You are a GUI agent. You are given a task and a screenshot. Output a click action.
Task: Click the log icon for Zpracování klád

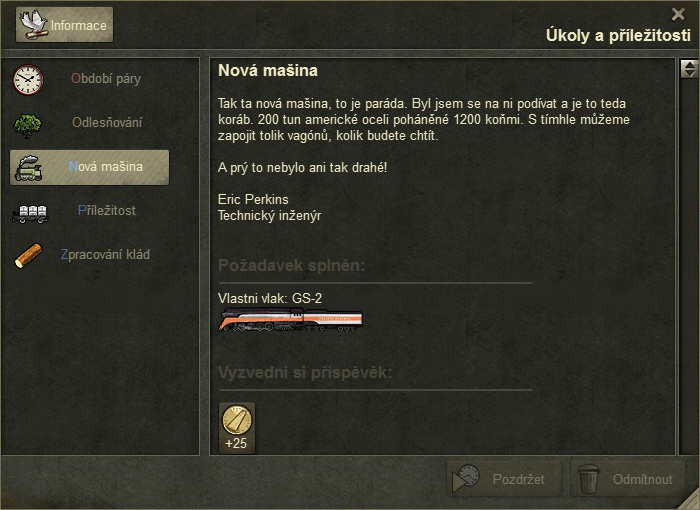tap(28, 255)
